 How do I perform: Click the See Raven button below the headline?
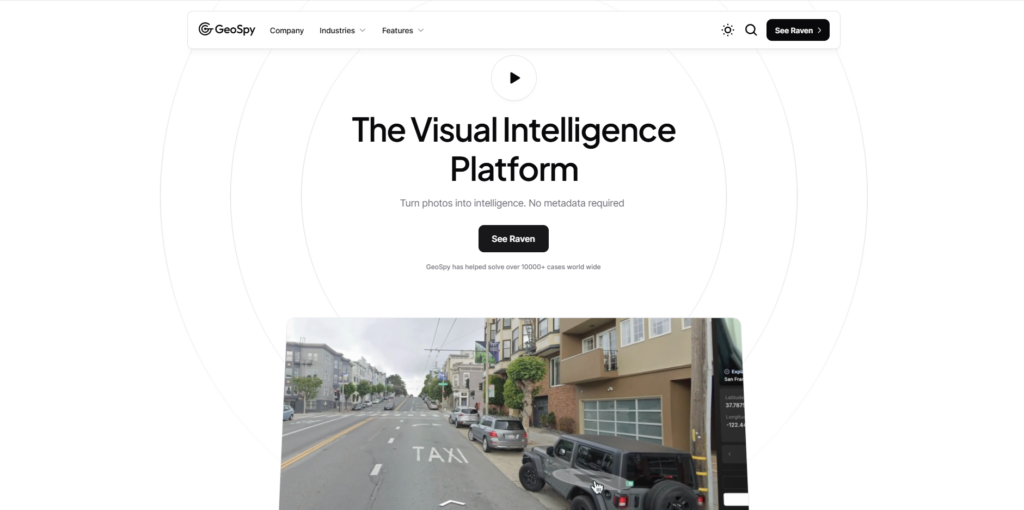(513, 238)
